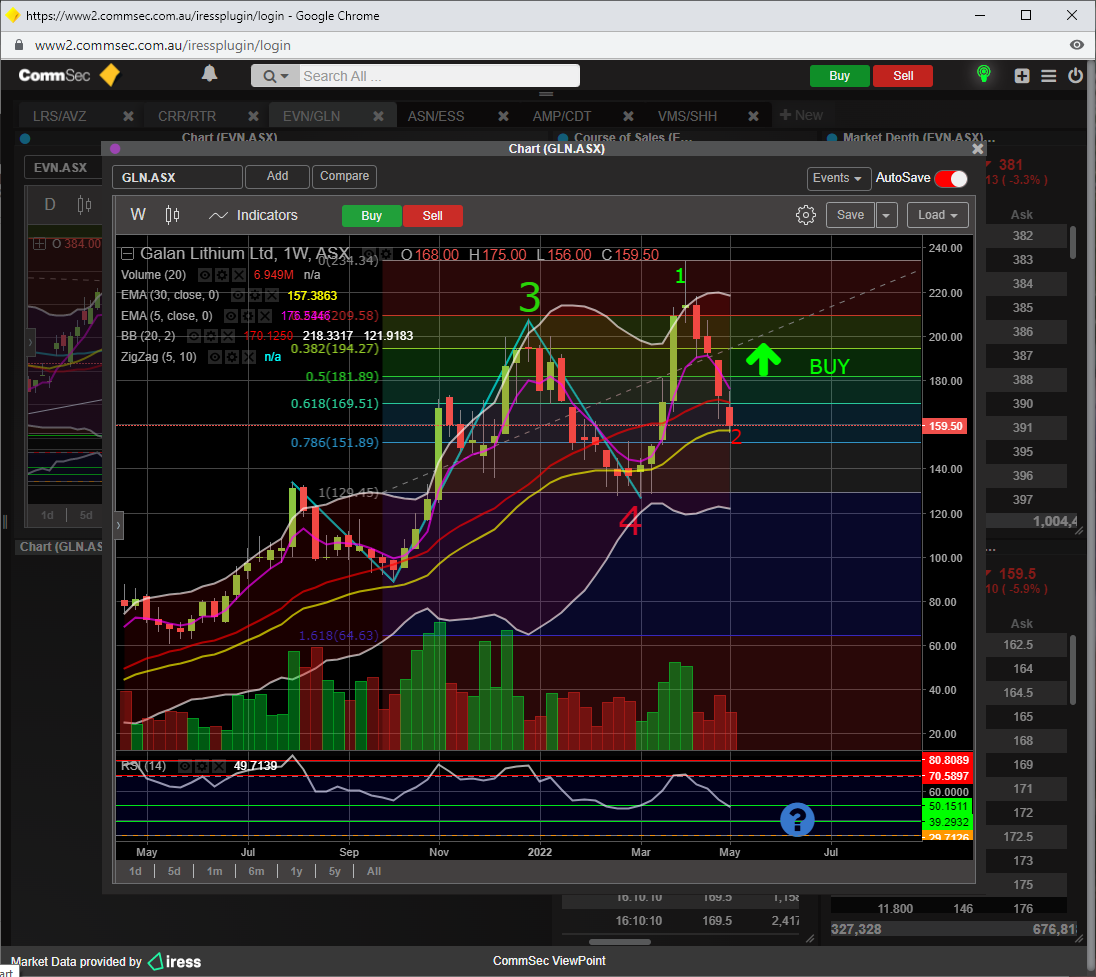
Task: Click the candlestick icon in EVN chart
Action: pos(84,205)
